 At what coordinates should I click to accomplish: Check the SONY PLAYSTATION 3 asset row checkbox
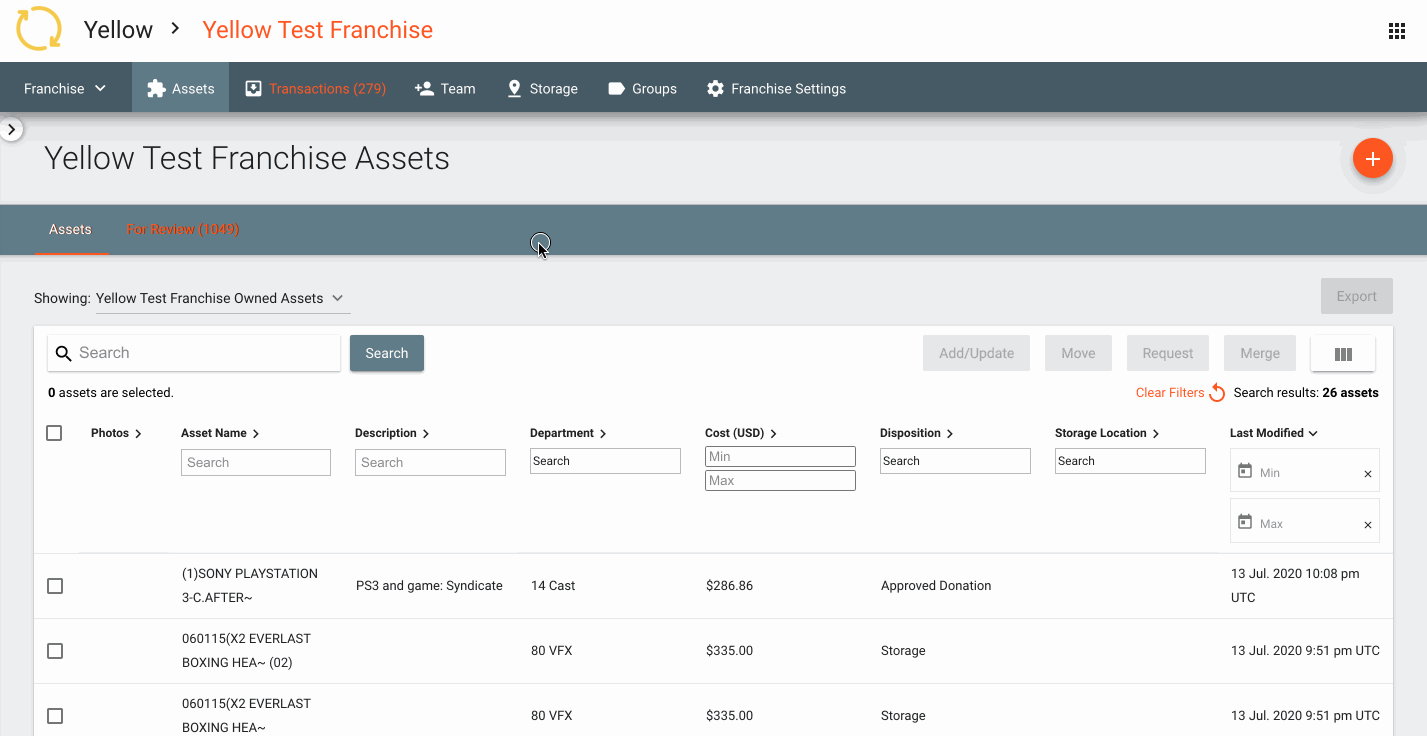(54, 586)
